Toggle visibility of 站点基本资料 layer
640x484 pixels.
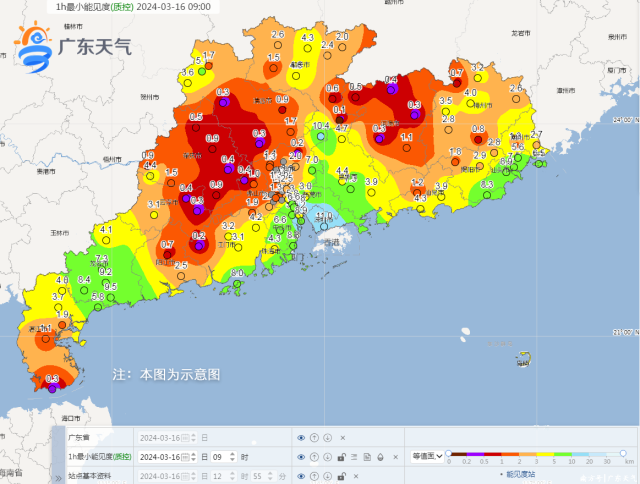pos(301,475)
